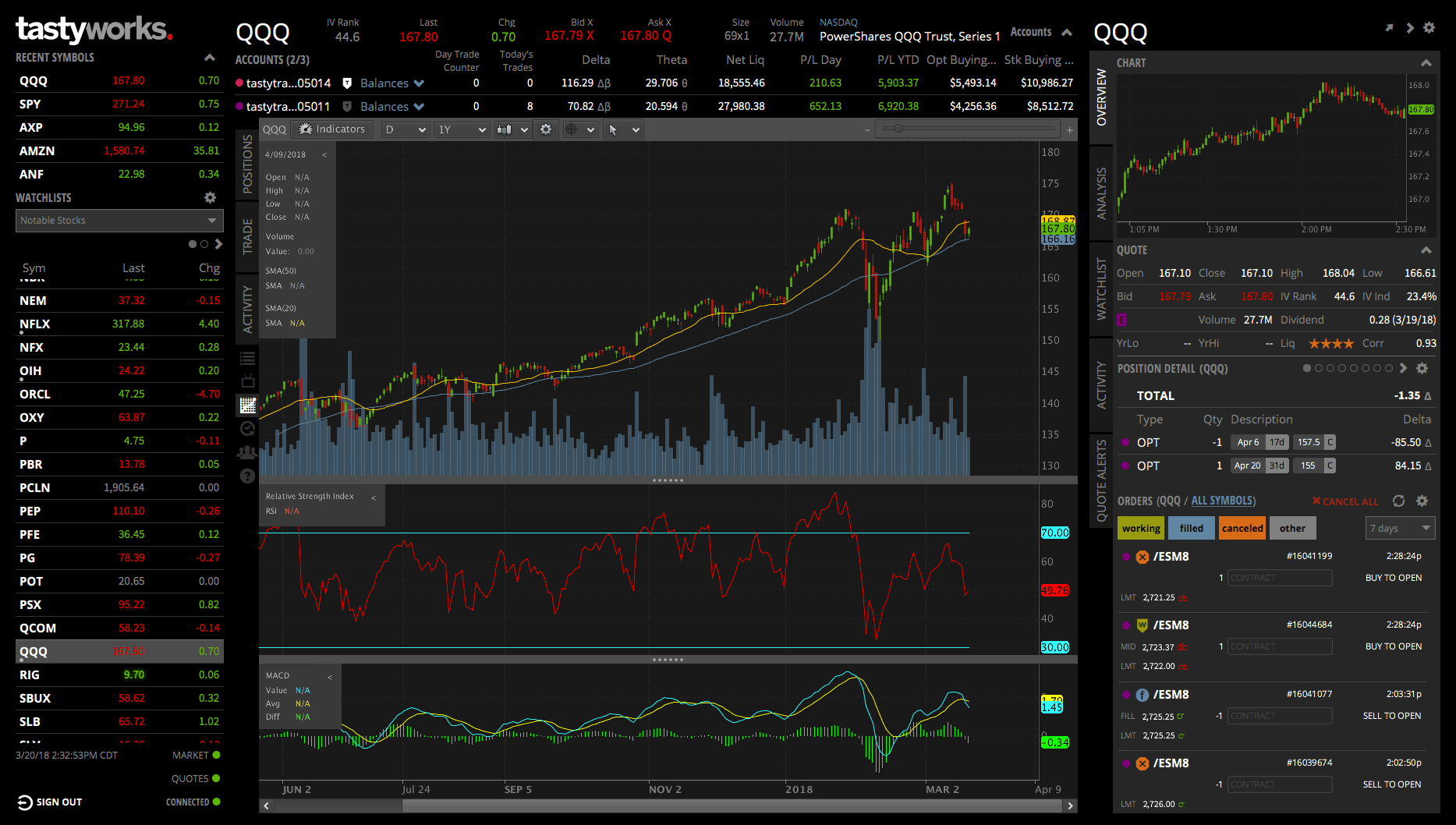The width and height of the screenshot is (1456, 825).
Task: Switch to the POSITIONS vertical tab
Action: coord(247,164)
